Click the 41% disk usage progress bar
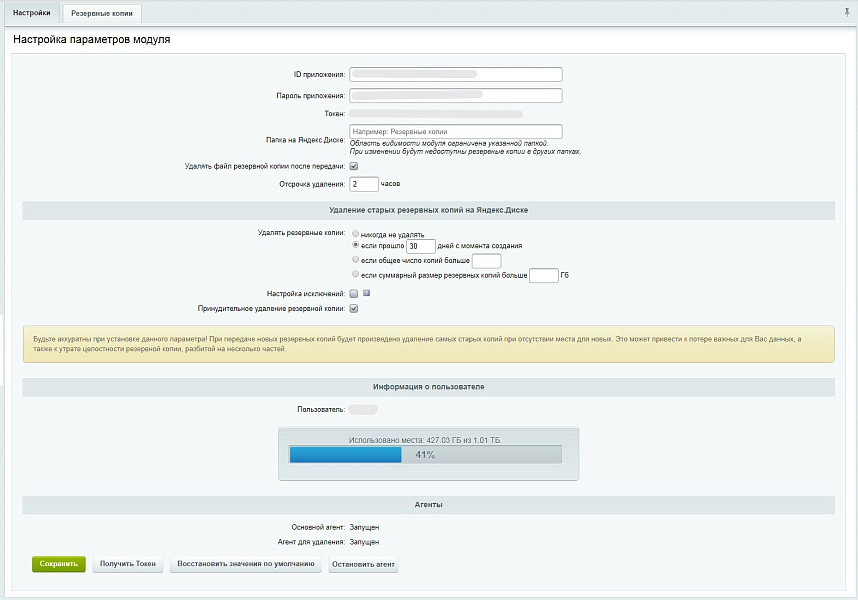Viewport: 858px width, 600px height. [x=425, y=455]
